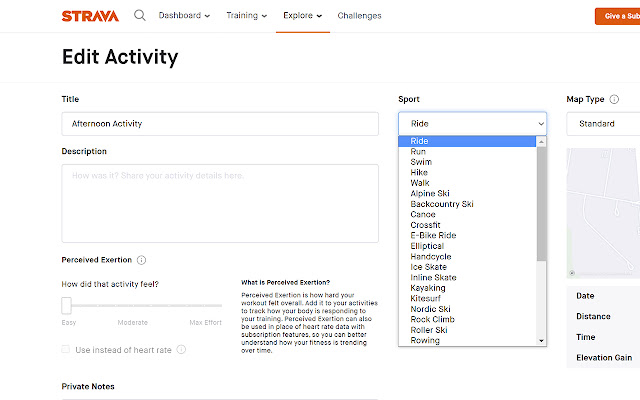The width and height of the screenshot is (640, 400).
Task: Click the Private Notes heading
Action: [88, 387]
